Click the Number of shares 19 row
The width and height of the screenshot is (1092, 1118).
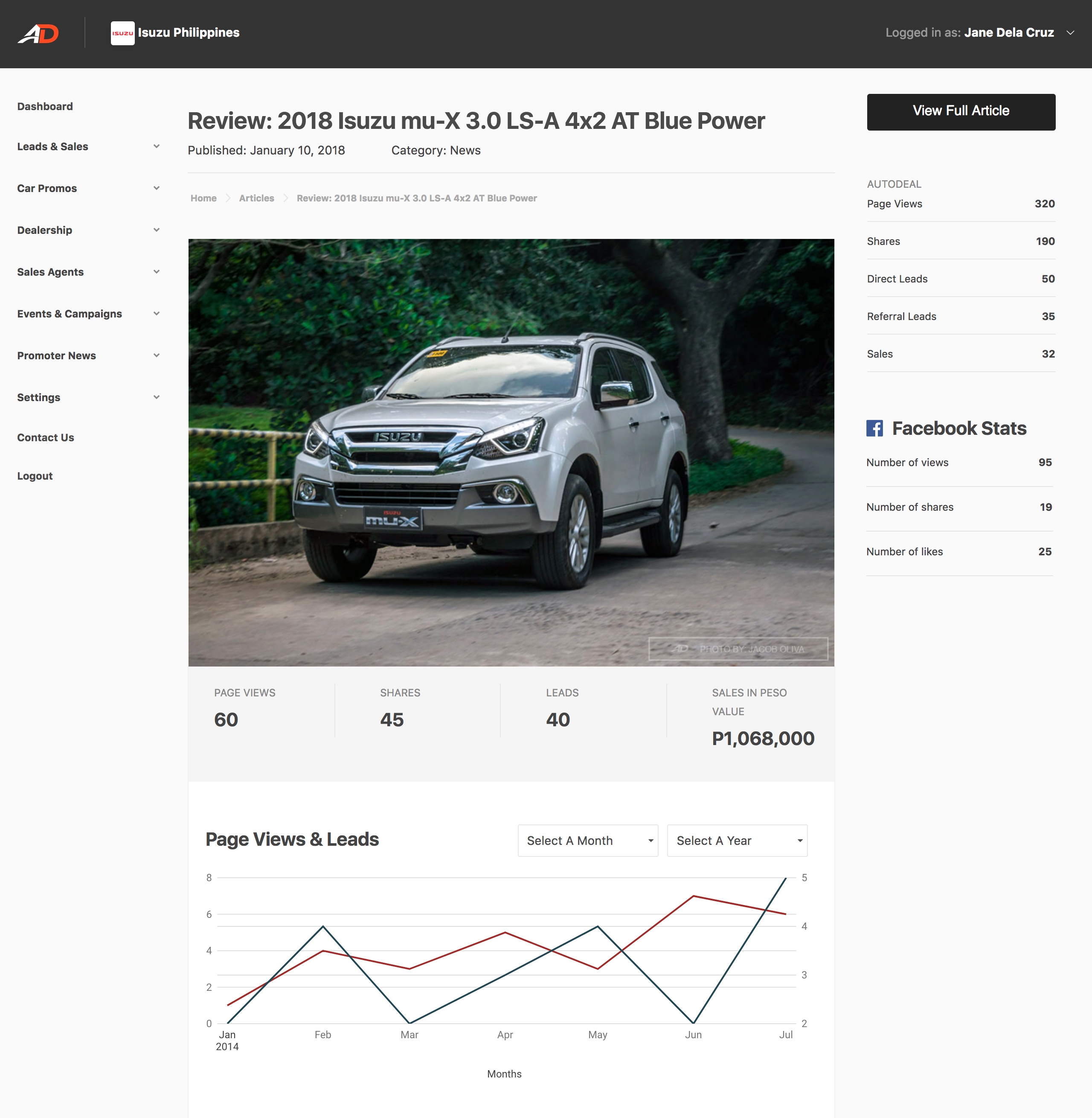click(x=959, y=507)
